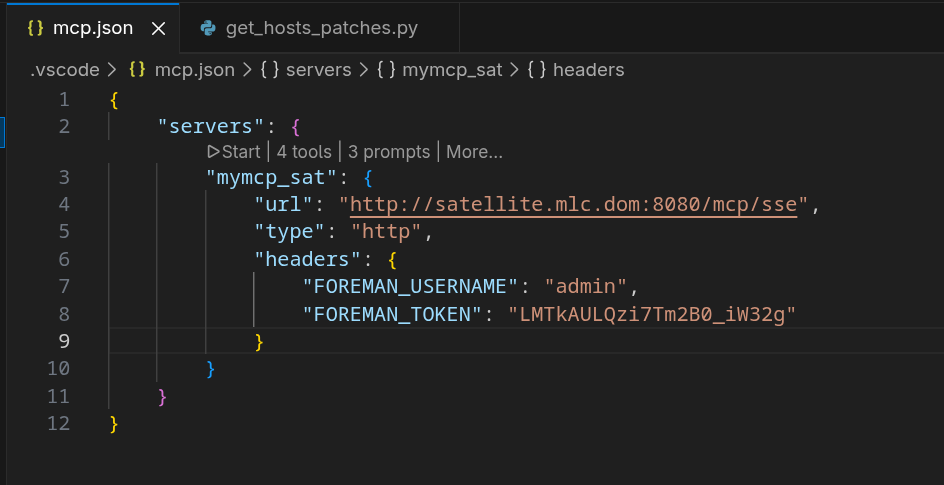Click the object icon before mymcp_sat in breadcrumb
The image size is (944, 485).
click(x=385, y=70)
